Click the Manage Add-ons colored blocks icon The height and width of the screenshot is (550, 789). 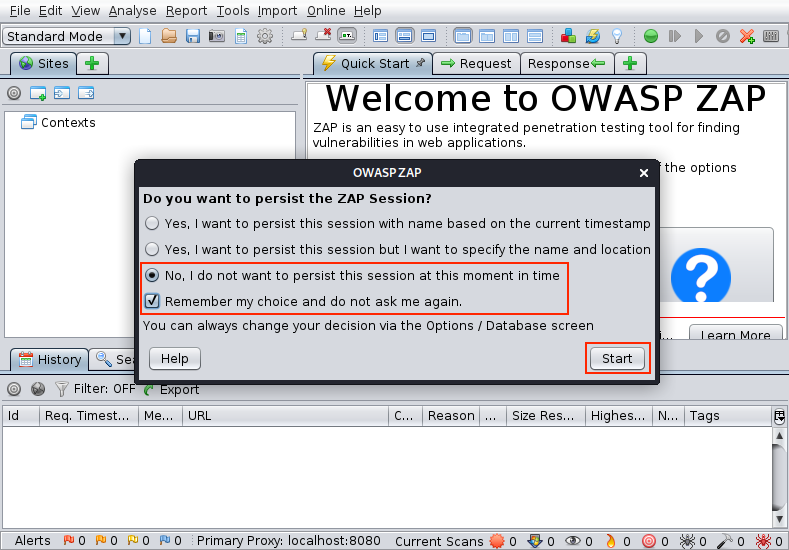pos(568,36)
